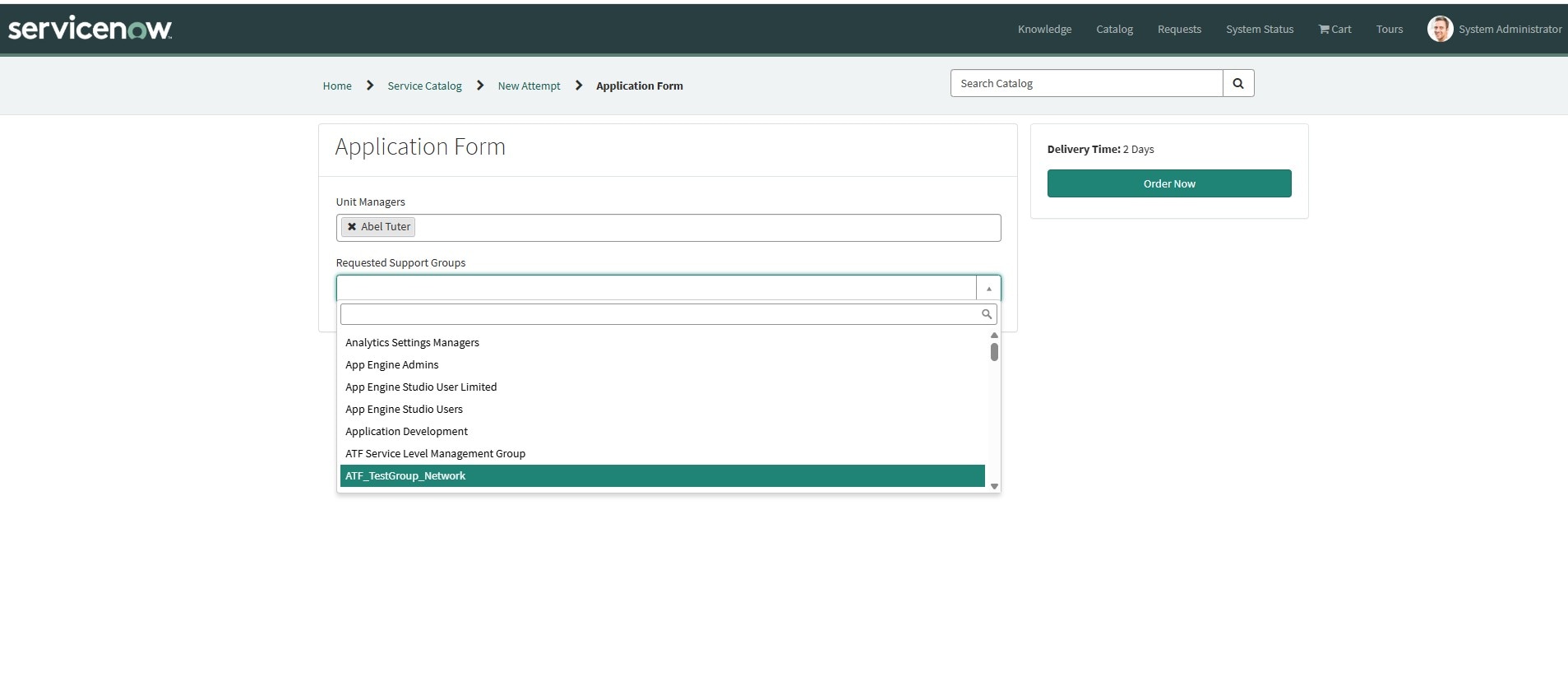The height and width of the screenshot is (695, 1568).
Task: Open the shopping Cart
Action: tap(1334, 29)
